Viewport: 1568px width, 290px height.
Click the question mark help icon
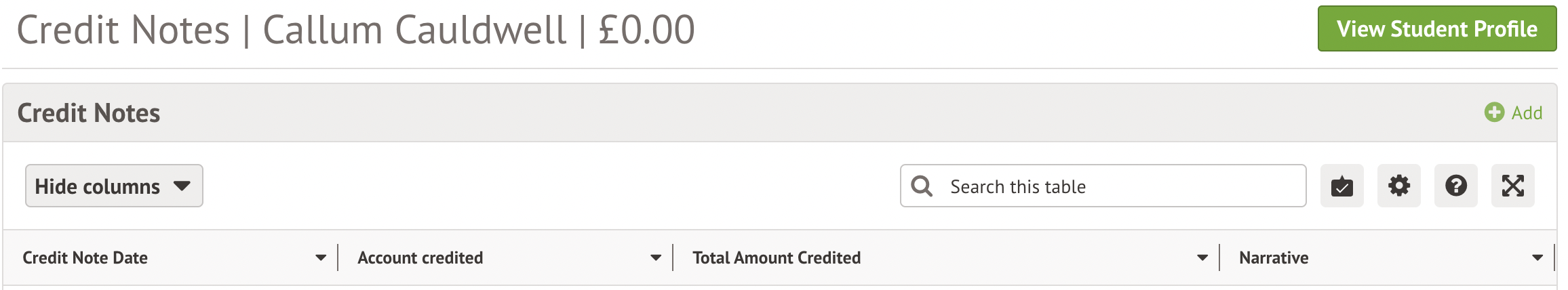coord(1455,186)
